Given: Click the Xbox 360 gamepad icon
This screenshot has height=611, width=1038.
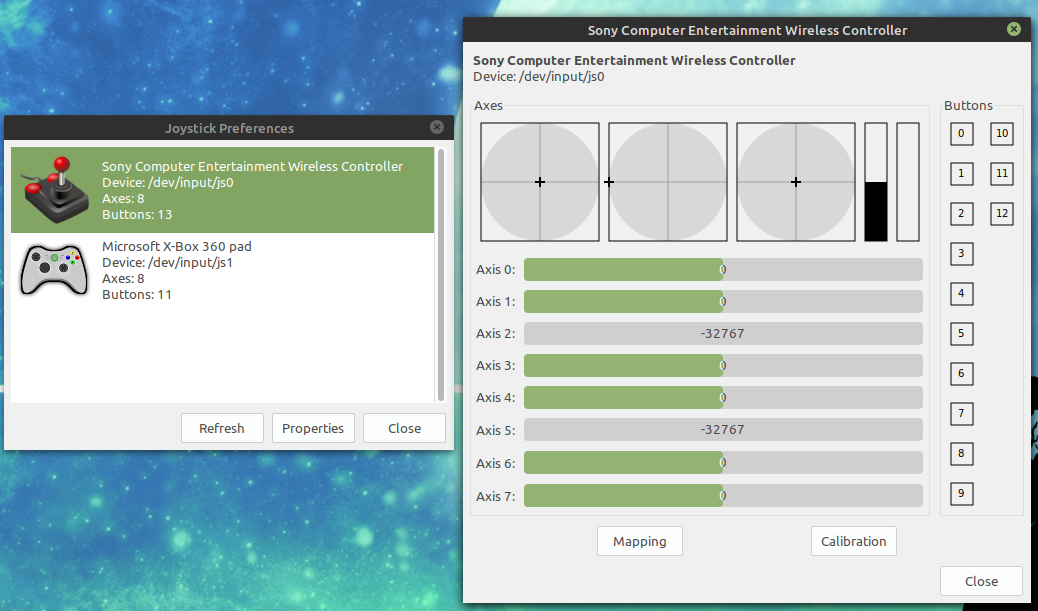Looking at the screenshot, I should [x=54, y=270].
